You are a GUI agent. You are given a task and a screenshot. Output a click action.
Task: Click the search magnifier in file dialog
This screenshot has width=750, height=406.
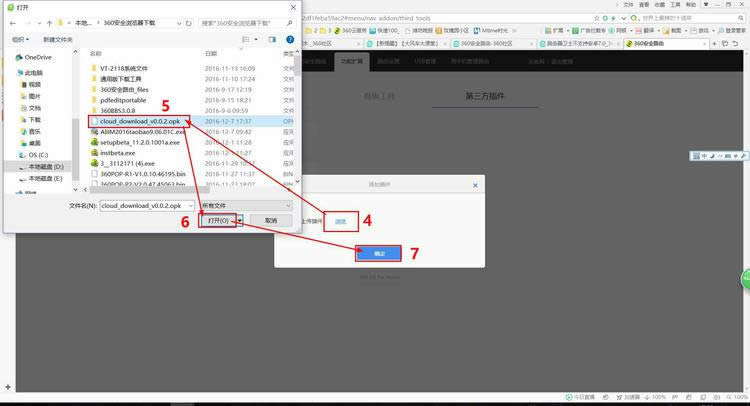click(289, 23)
